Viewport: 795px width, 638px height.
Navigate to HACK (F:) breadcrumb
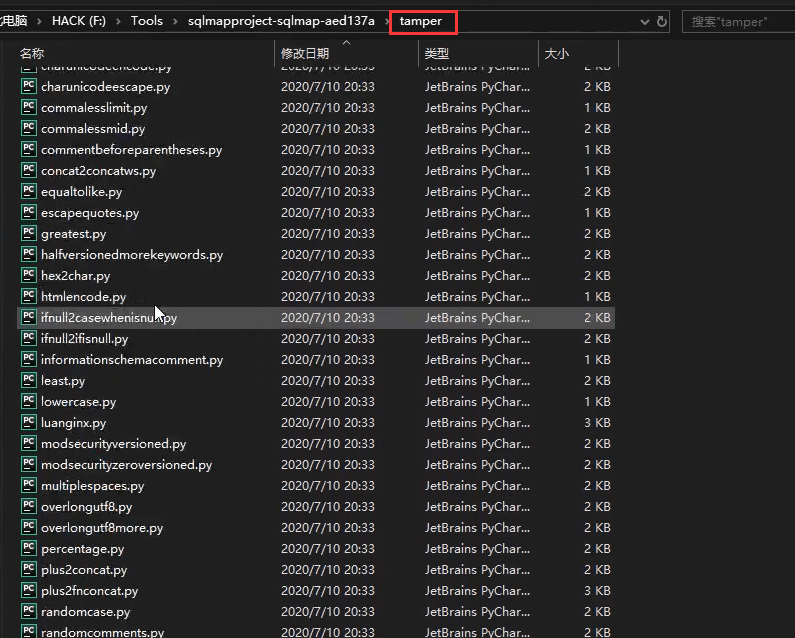pos(79,21)
